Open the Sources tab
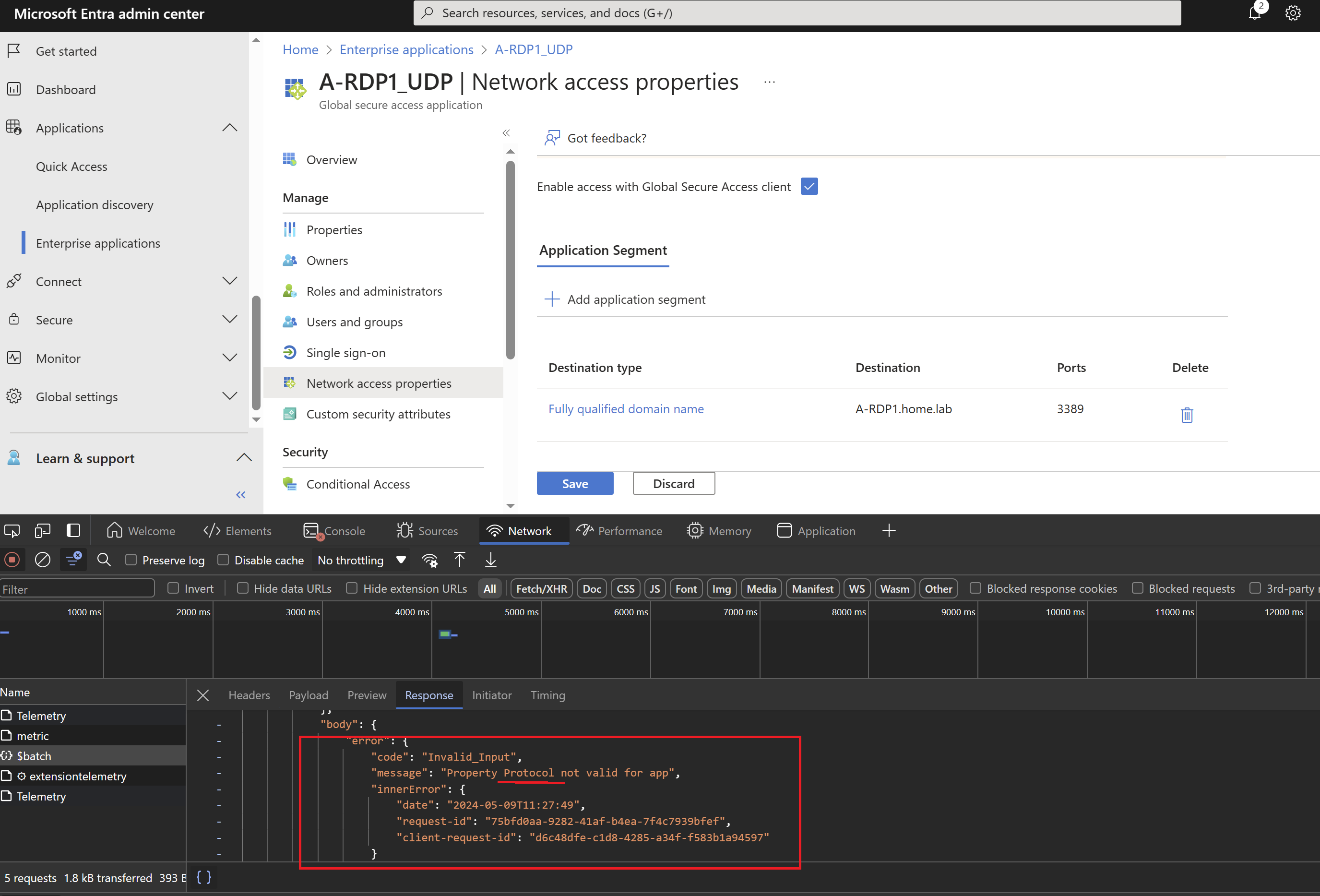Image resolution: width=1320 pixels, height=896 pixels. pos(427,531)
